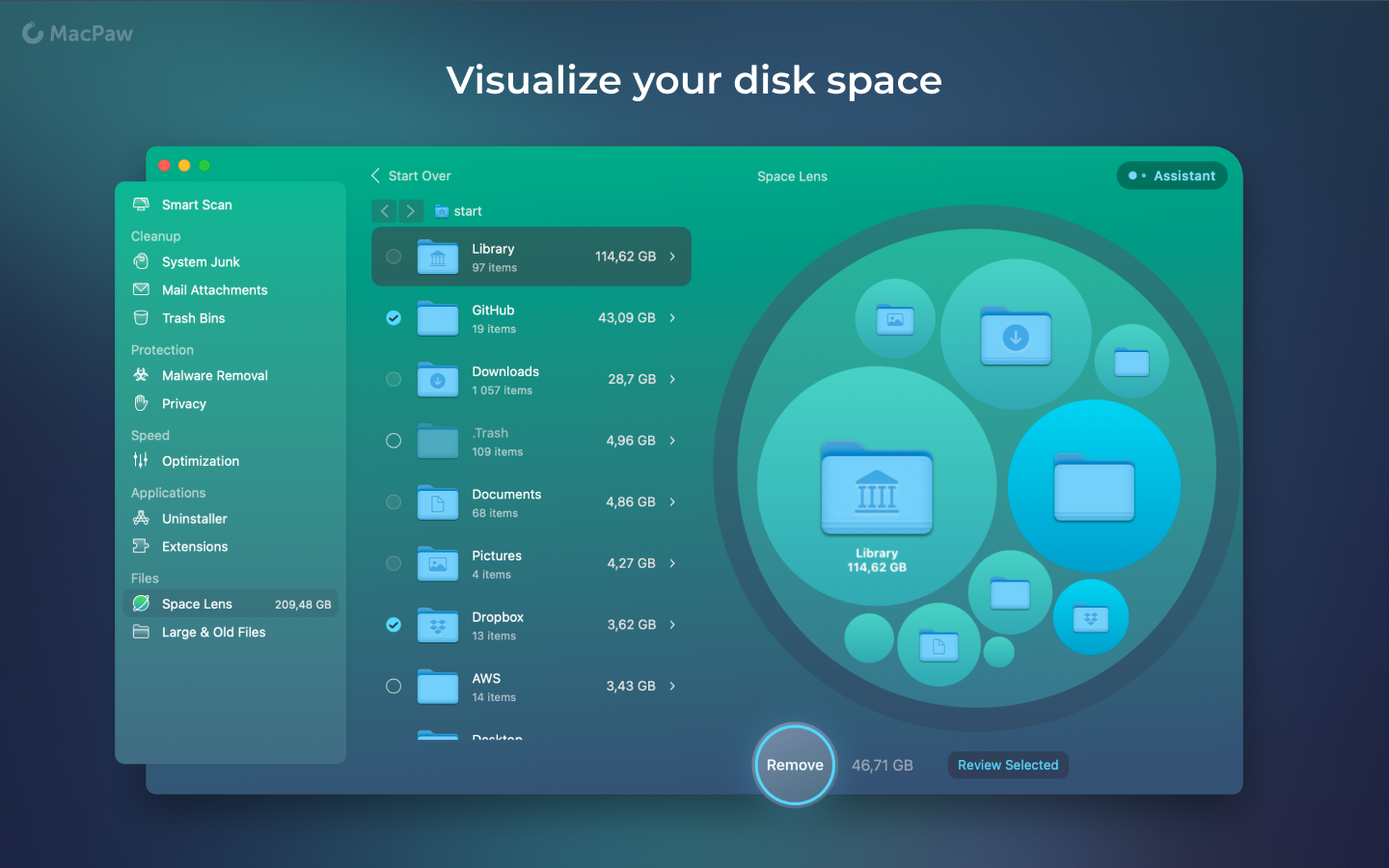Open System Junk in the sidebar
1389x868 pixels.
click(230, 261)
